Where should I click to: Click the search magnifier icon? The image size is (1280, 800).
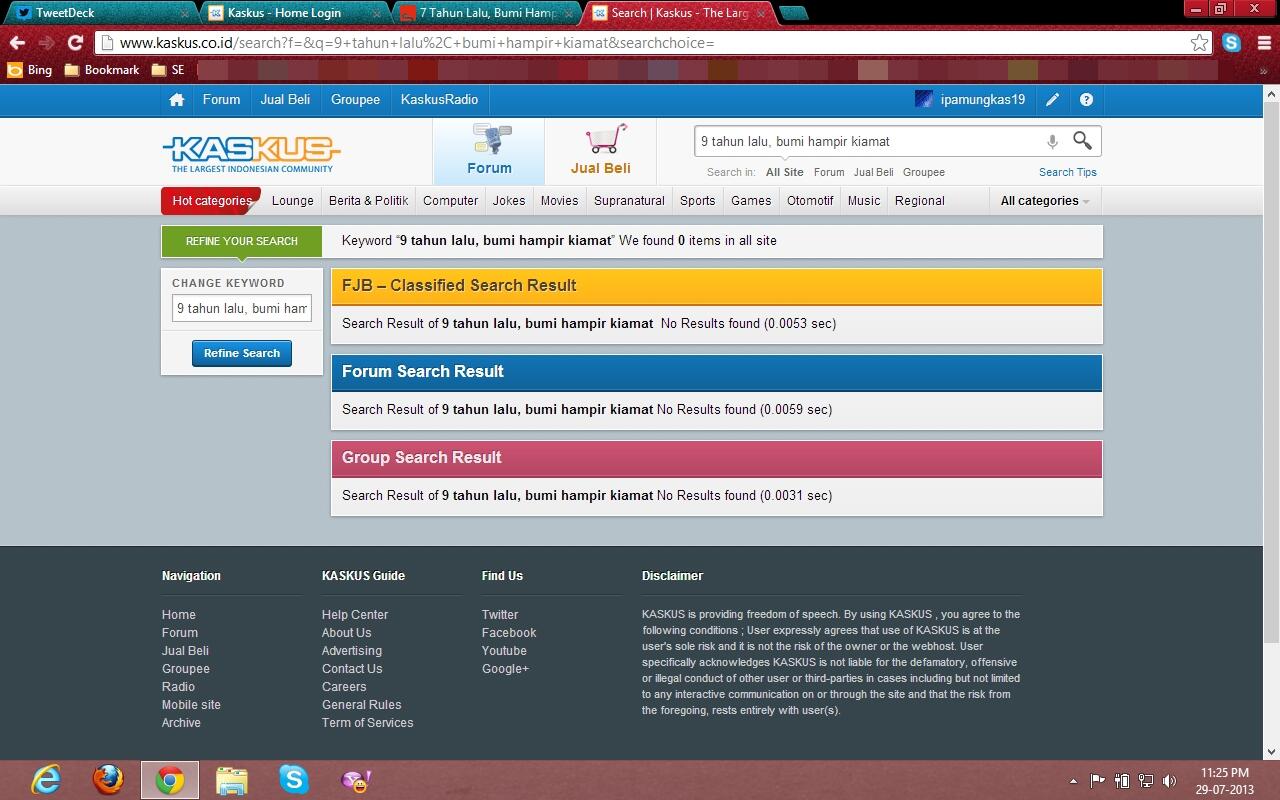pos(1082,141)
